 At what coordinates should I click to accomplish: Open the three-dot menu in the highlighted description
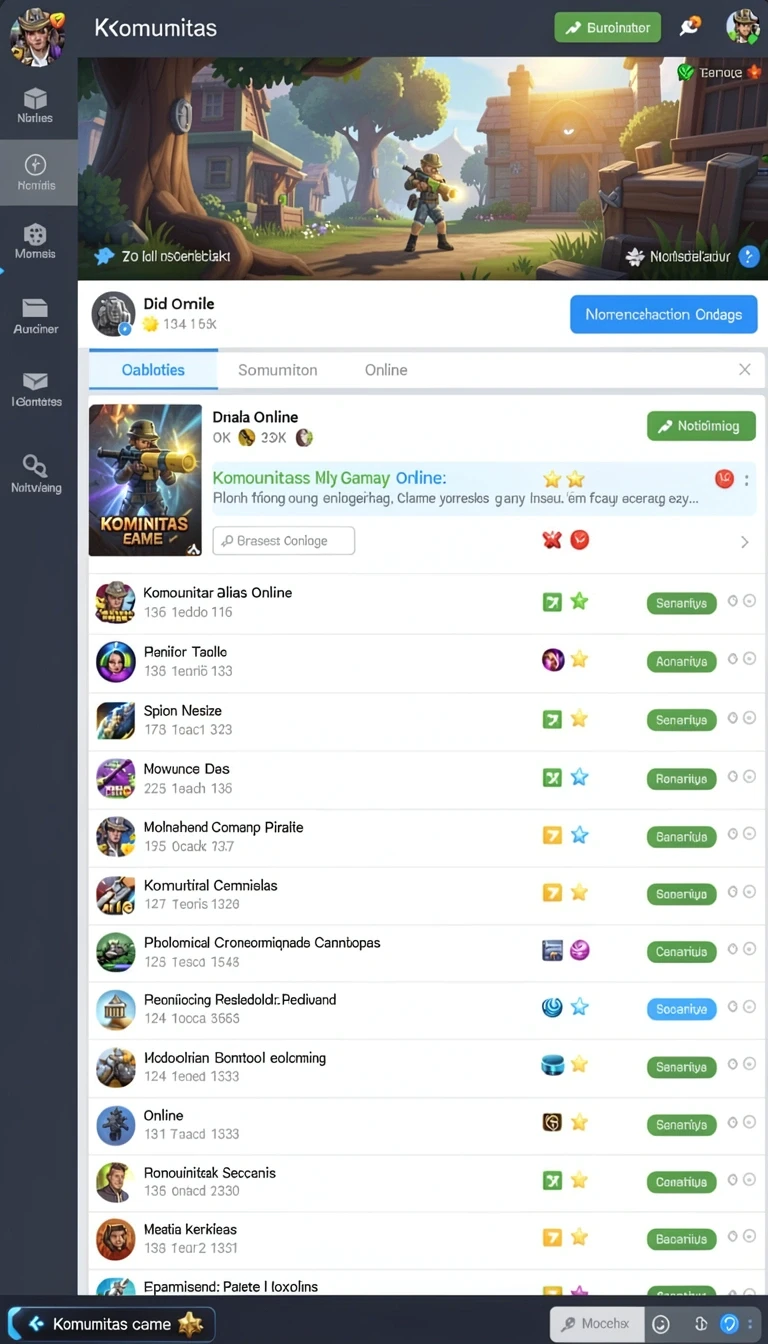(x=746, y=479)
